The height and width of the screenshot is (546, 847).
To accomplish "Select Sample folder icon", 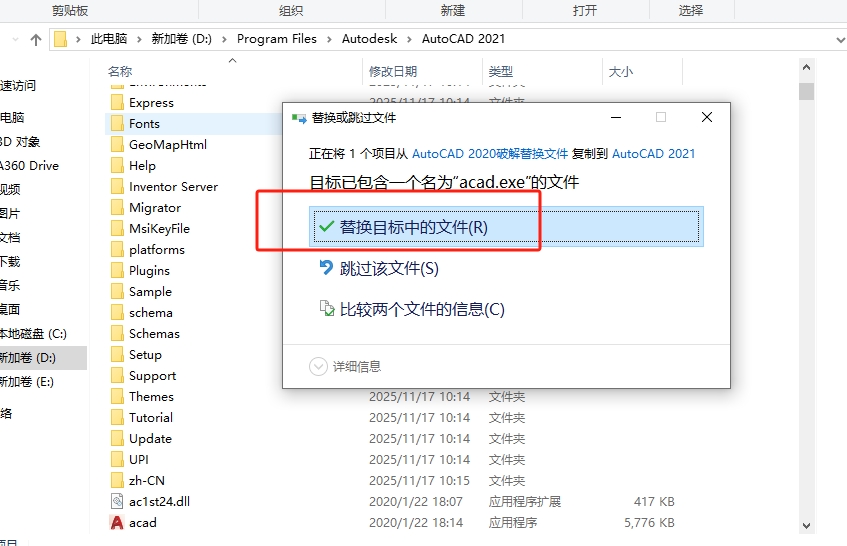I will [x=117, y=292].
